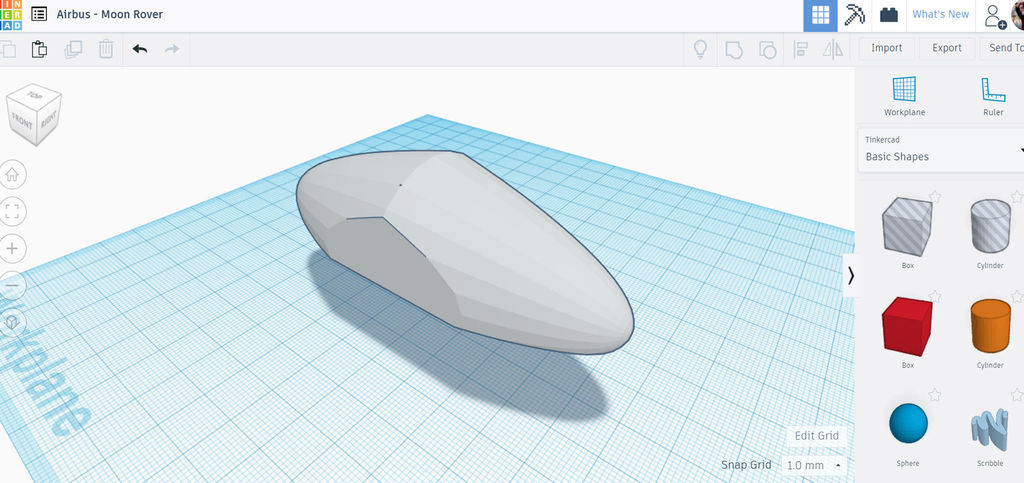Click the Group shapes icon
Viewport: 1024px width, 483px height.
pyautogui.click(x=734, y=50)
